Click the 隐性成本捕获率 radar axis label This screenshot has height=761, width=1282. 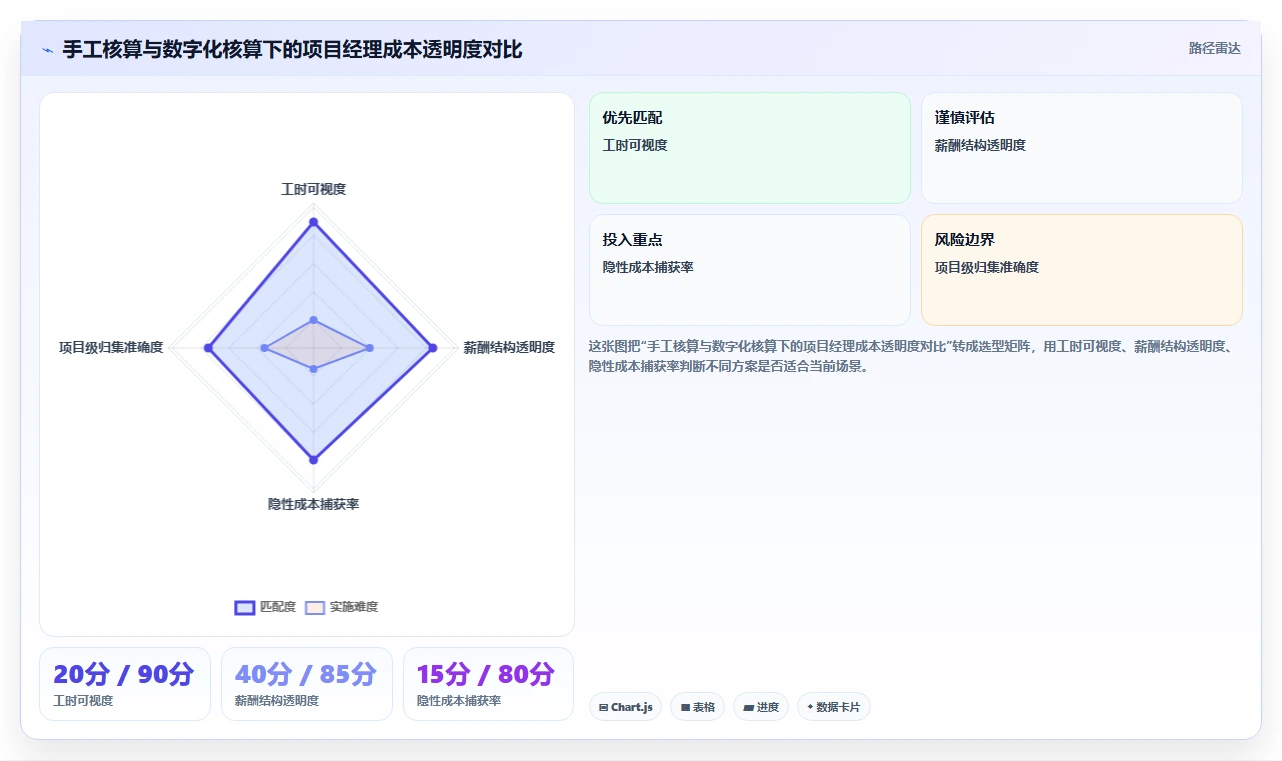[x=313, y=504]
